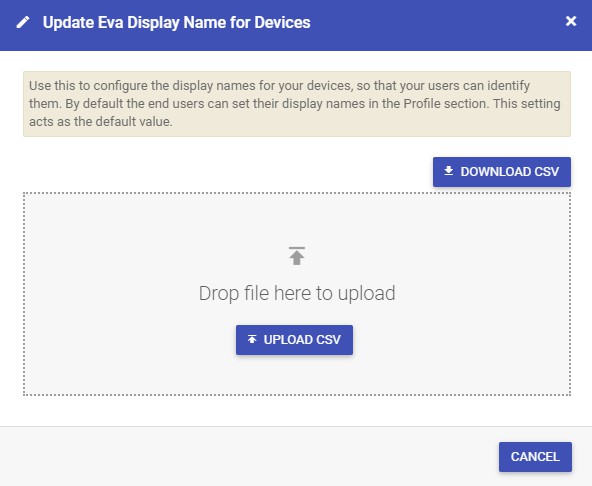
Task: Cancel the display name update dialog
Action: point(535,457)
